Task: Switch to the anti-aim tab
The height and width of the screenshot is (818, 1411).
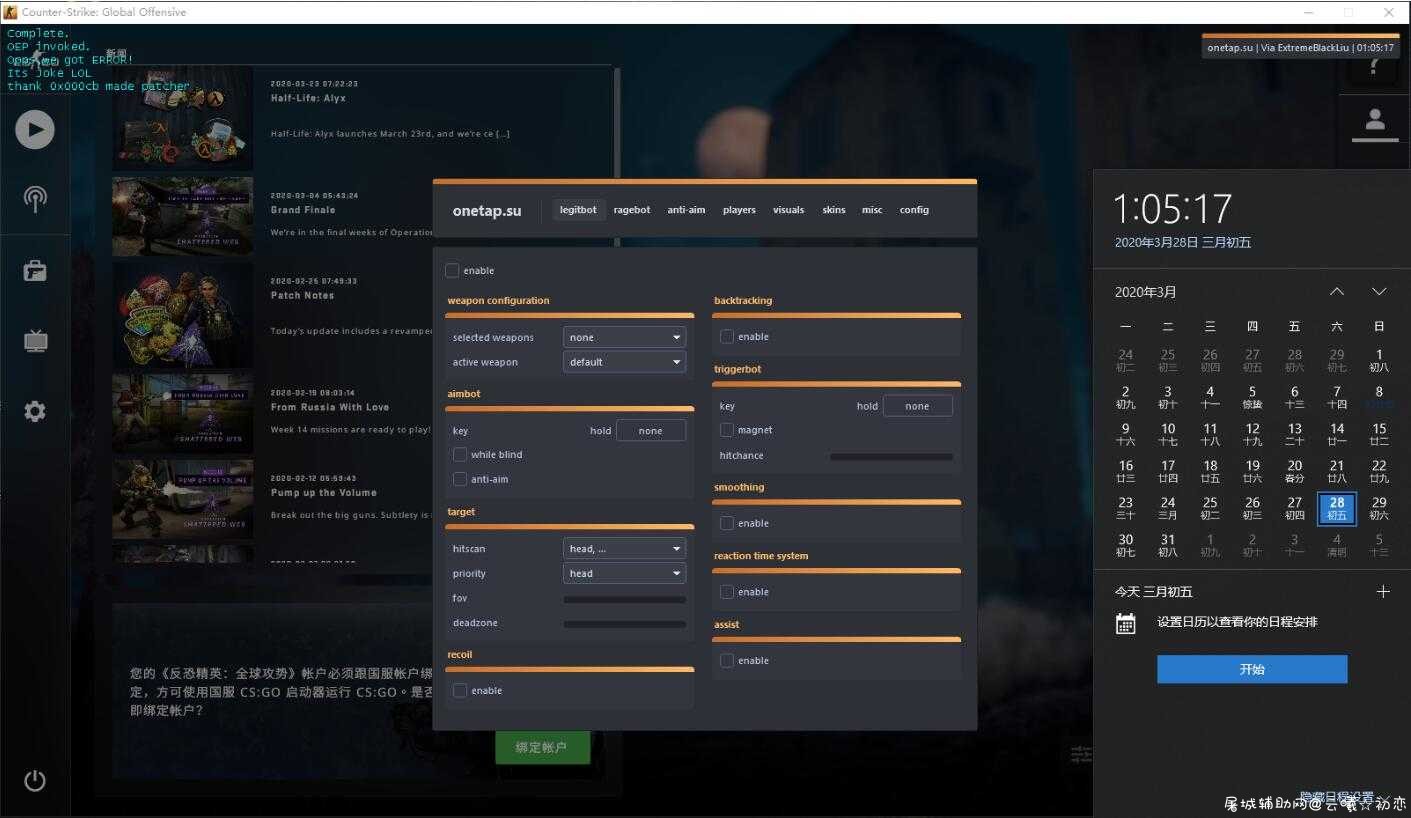Action: point(686,210)
